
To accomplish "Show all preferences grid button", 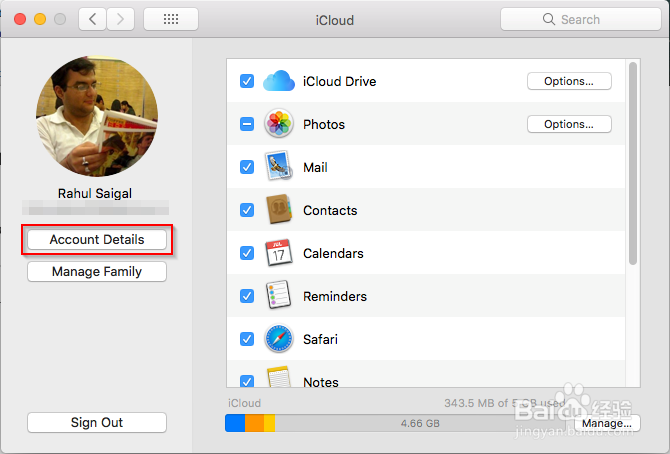I will [171, 19].
